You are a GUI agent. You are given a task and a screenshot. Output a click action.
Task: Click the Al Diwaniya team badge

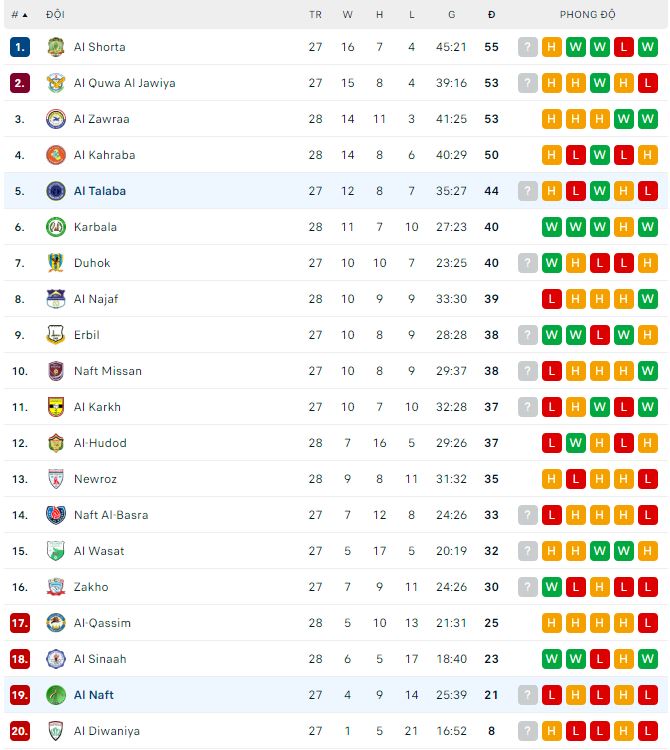pos(56,731)
